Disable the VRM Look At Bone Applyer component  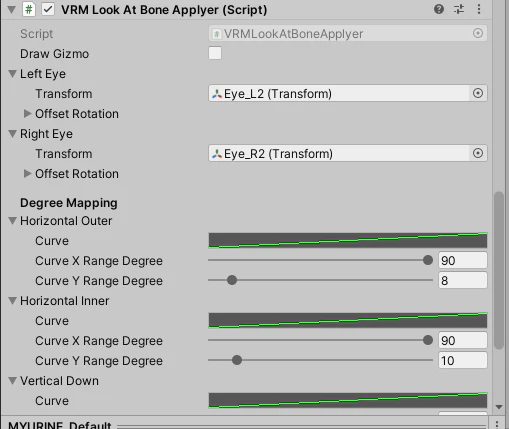(48, 9)
